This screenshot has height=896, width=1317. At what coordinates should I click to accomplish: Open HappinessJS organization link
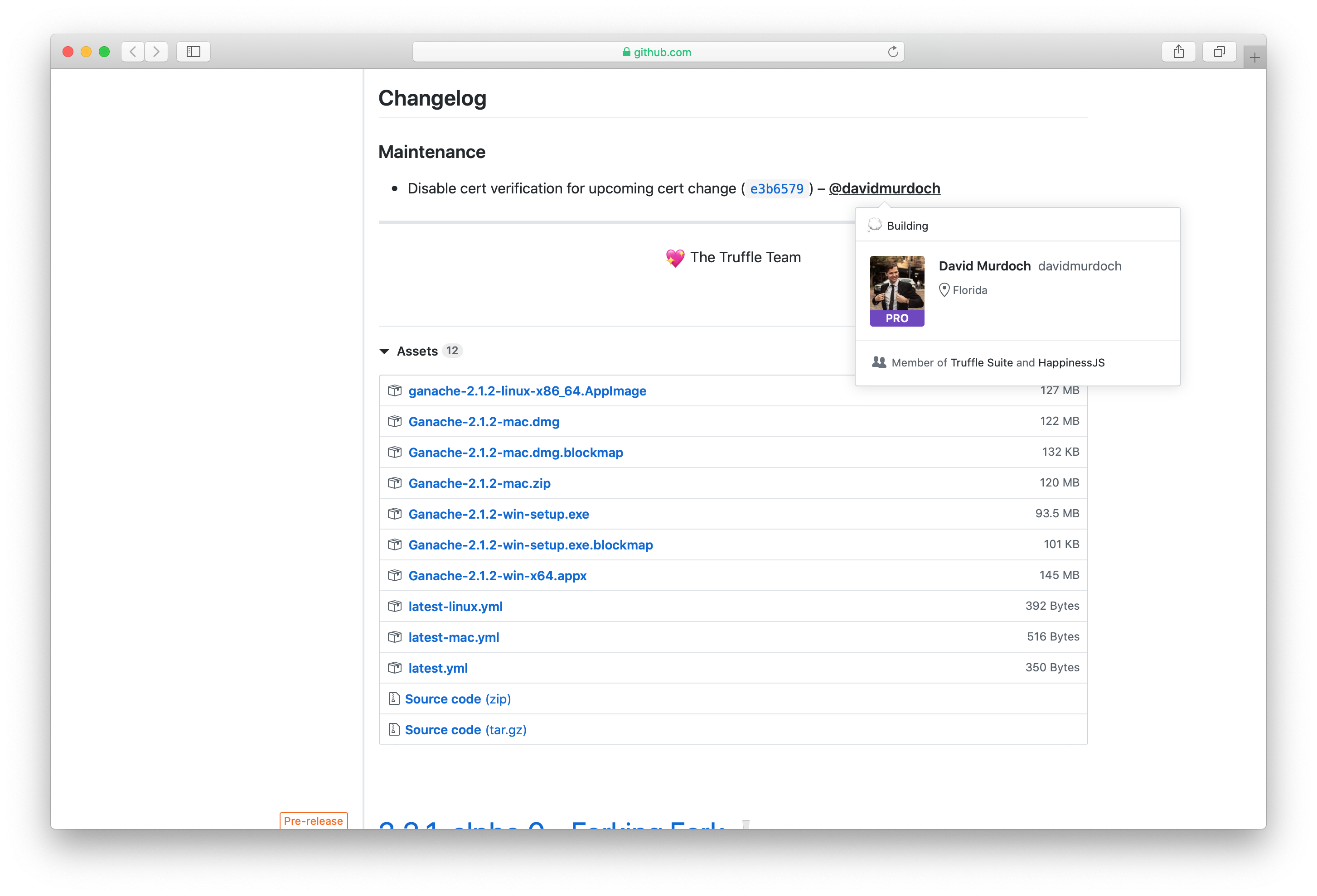(x=1071, y=362)
